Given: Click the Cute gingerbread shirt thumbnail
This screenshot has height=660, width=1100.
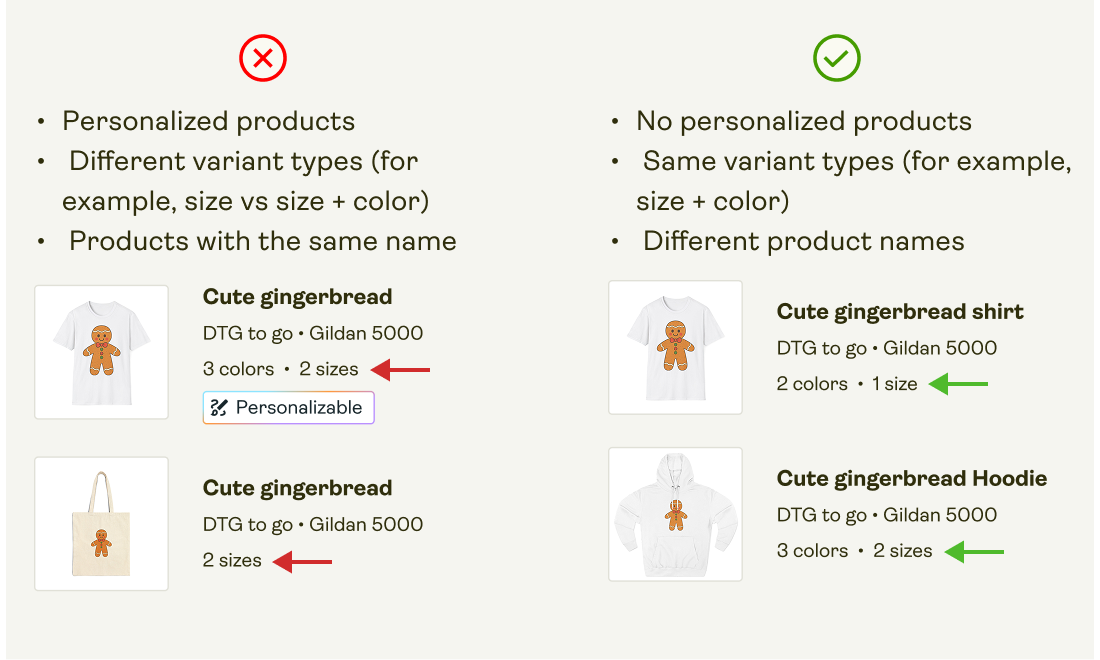Looking at the screenshot, I should coord(675,347).
